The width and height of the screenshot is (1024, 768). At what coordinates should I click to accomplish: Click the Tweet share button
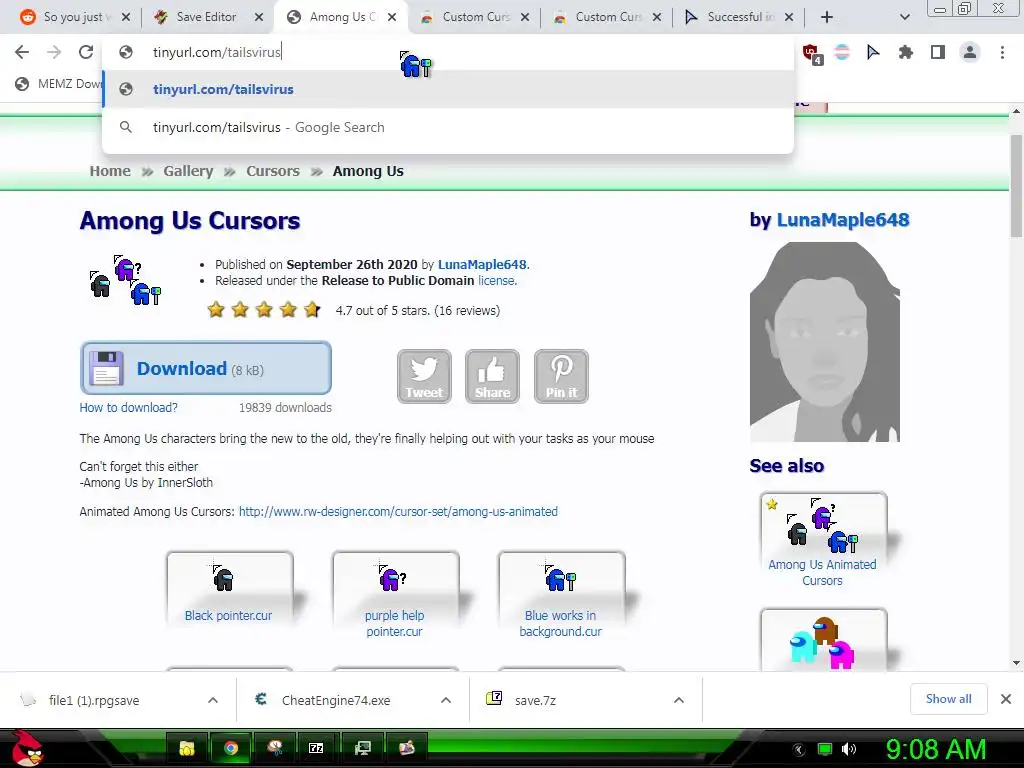424,376
